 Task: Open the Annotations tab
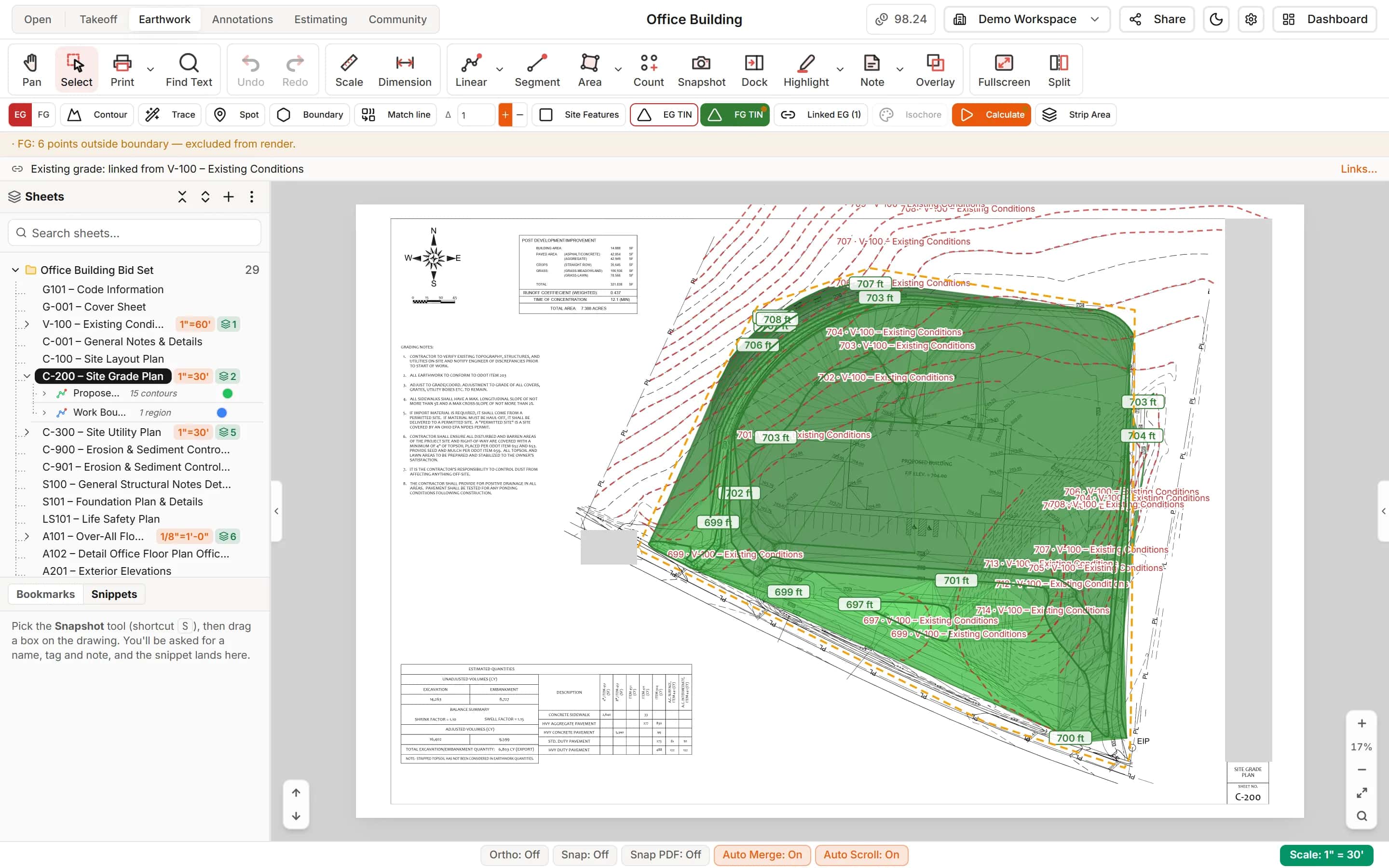click(242, 19)
